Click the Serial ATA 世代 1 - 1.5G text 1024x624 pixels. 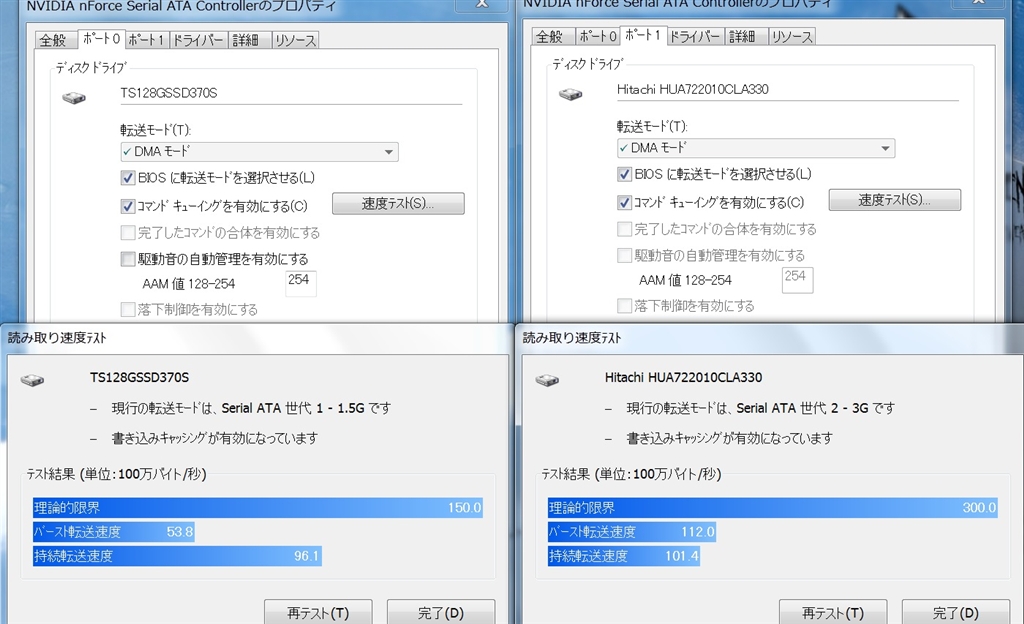tap(293, 409)
